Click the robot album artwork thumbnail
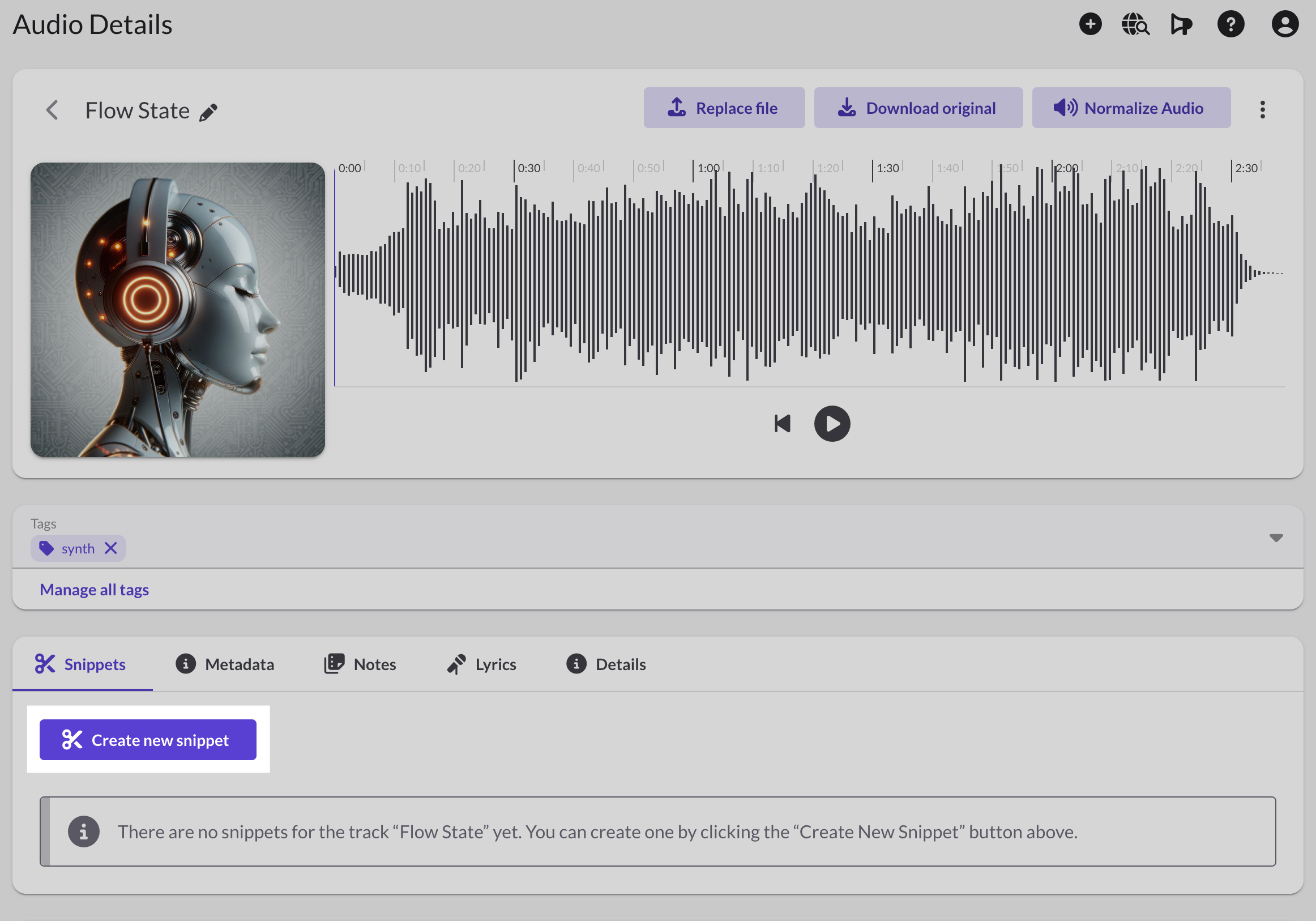 coord(178,310)
